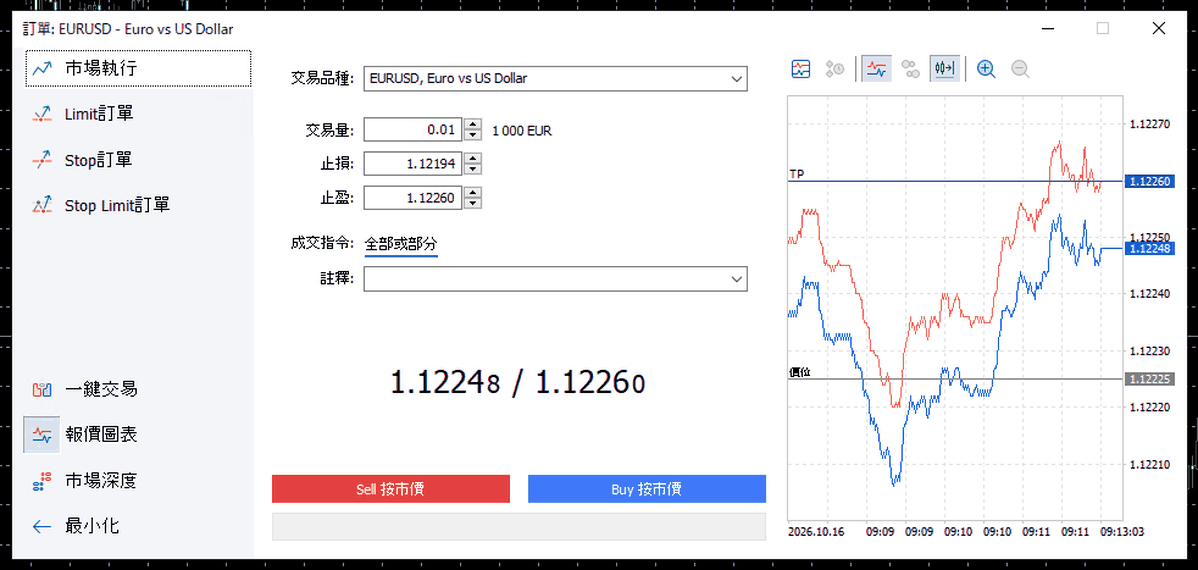Toggle the candlestick-and-arrow button in chart toolbar
This screenshot has width=1198, height=570.
click(x=944, y=69)
